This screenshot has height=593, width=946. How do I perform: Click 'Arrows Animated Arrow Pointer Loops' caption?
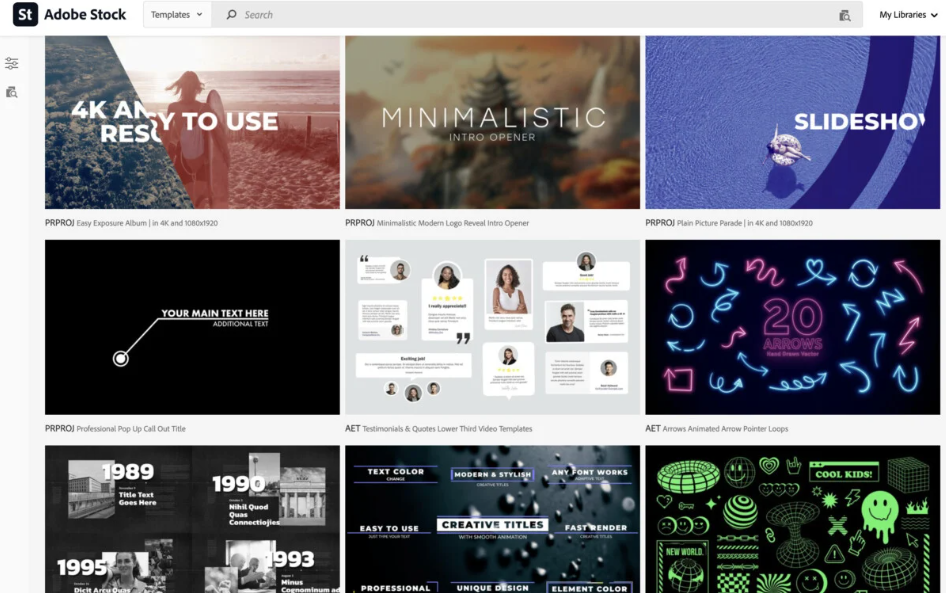pos(725,429)
